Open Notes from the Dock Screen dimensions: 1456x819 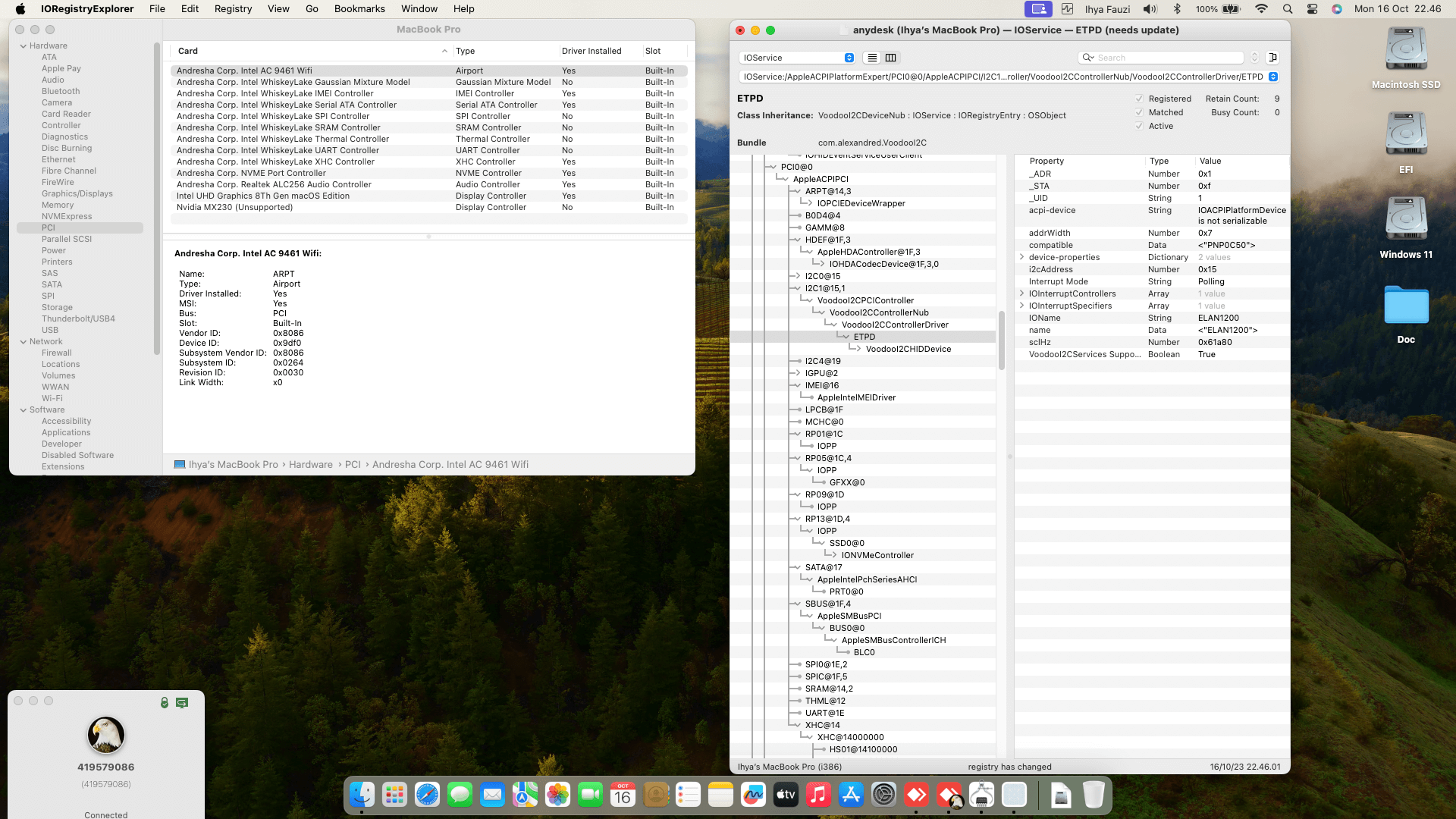[x=720, y=795]
